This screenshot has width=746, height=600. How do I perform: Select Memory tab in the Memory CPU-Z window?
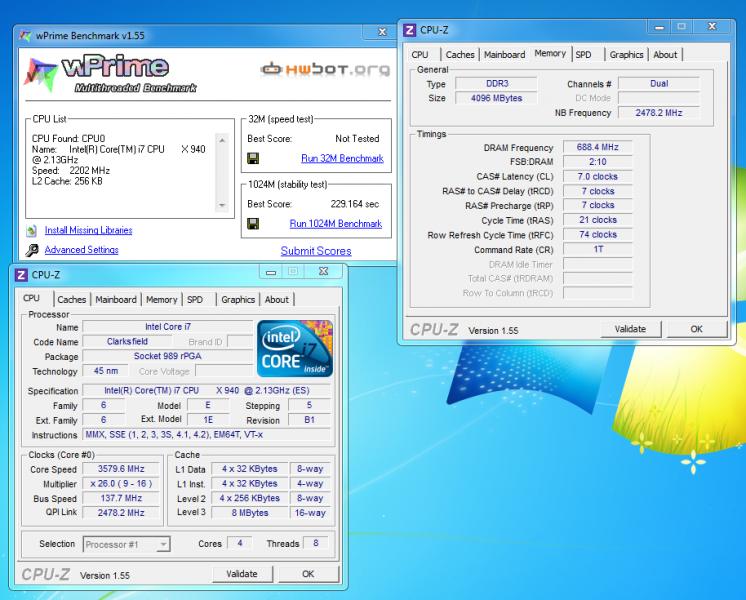tap(550, 53)
